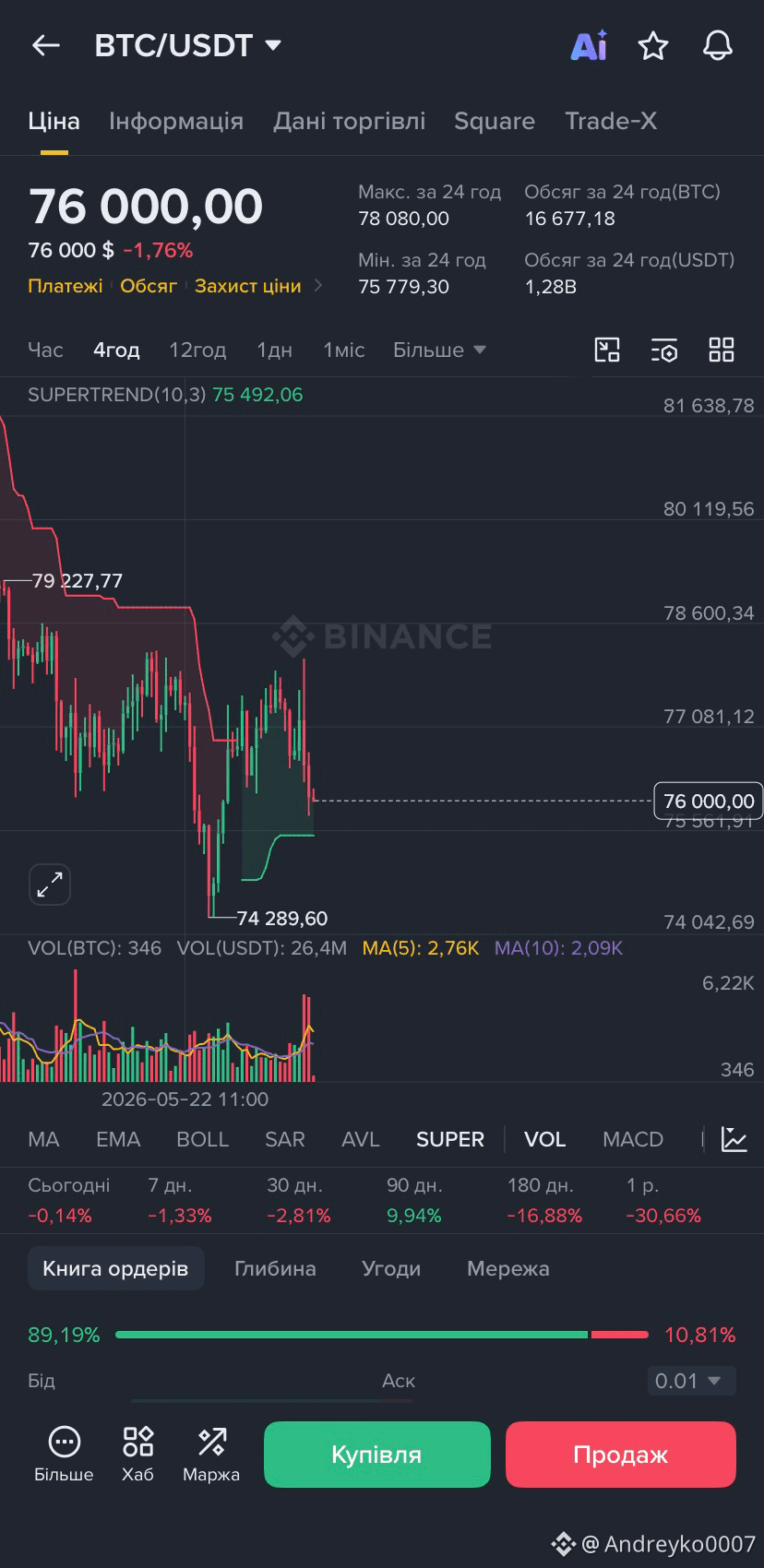Expand the Більше timeframe dropdown

439,350
